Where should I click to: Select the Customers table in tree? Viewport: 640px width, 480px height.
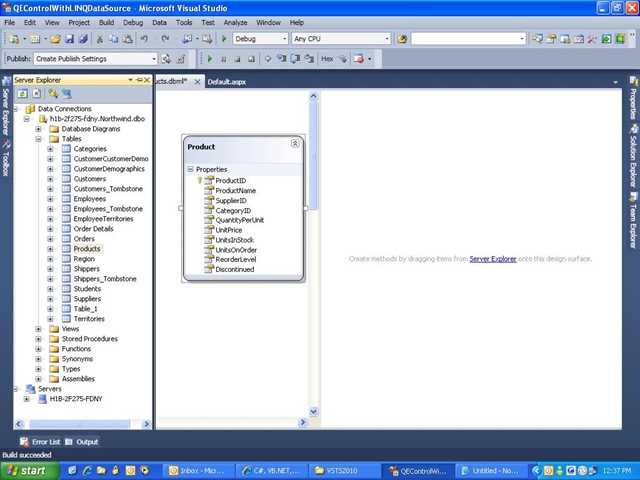click(90, 179)
